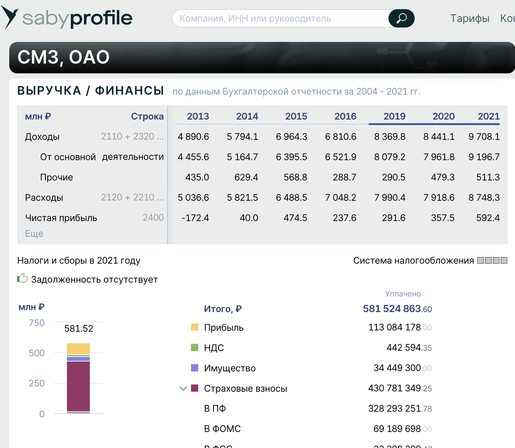This screenshot has width=515, height=448.
Task: Collapse the Страховые взносы chevron
Action: [x=183, y=388]
